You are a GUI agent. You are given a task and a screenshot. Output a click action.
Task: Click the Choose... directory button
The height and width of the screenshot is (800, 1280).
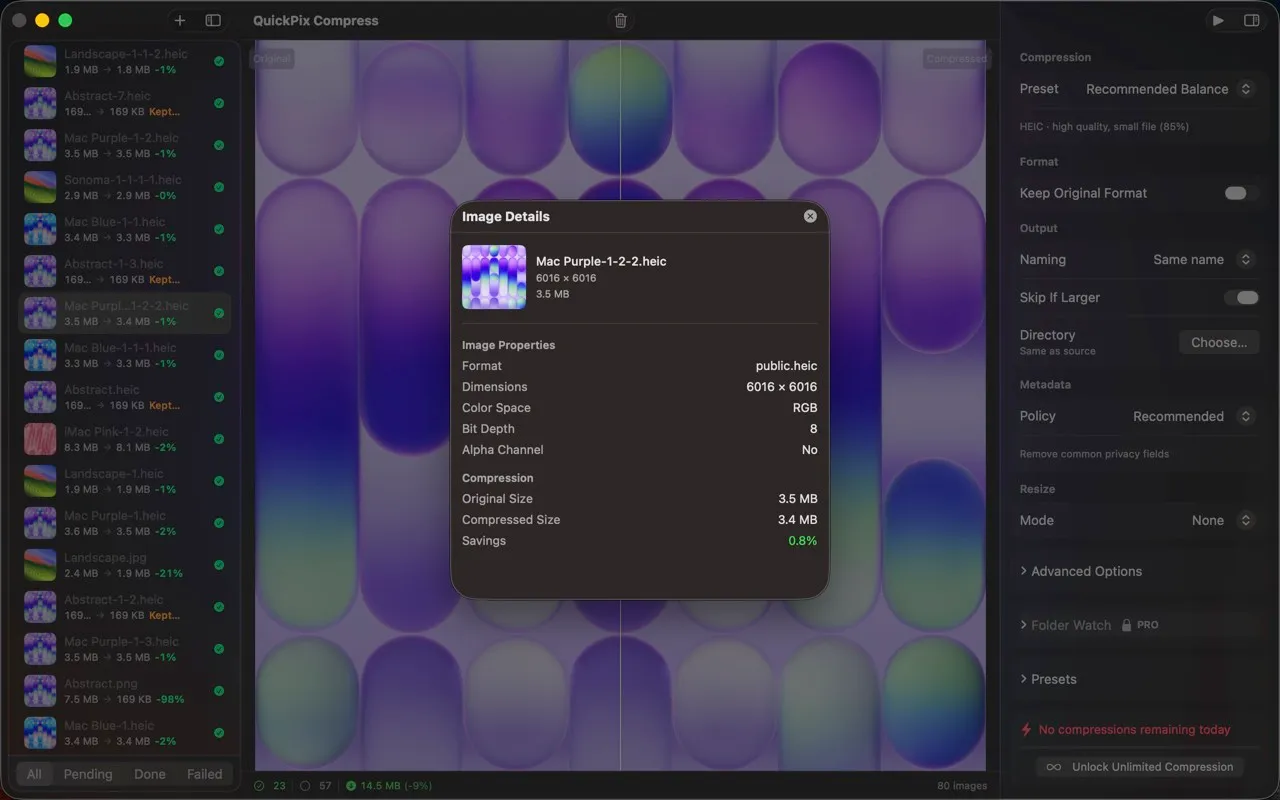pos(1219,342)
